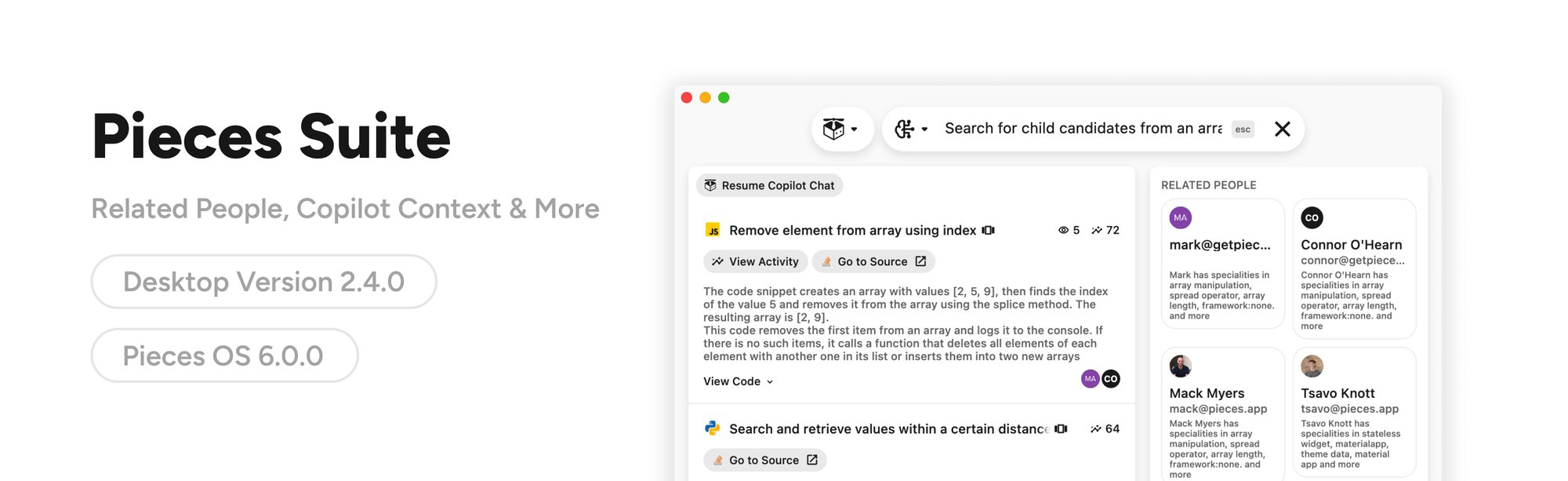Open the Copilot search mode dropdown

pyautogui.click(x=912, y=129)
